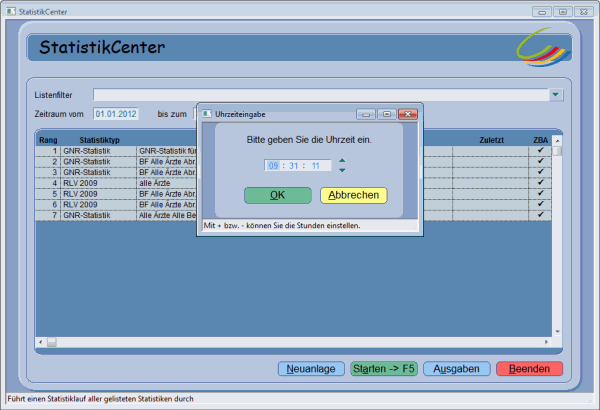This screenshot has width=600, height=410.
Task: Toggle ZBA checkmark in row 4
Action: click(540, 183)
